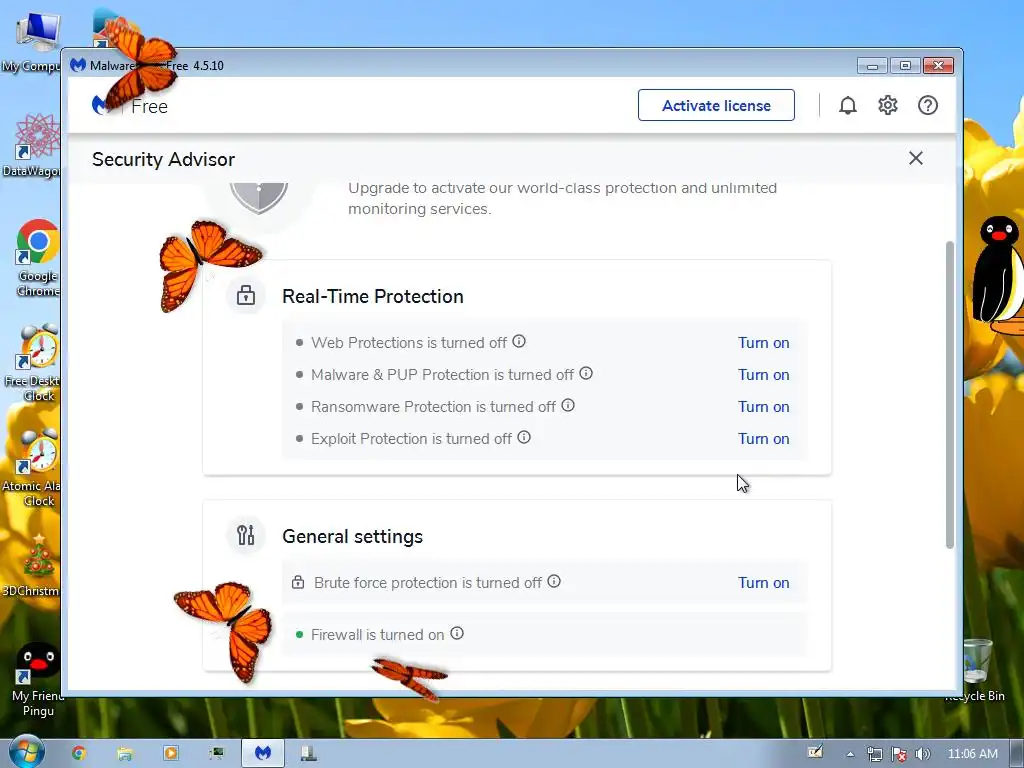Open the Windows Start orb
The height and width of the screenshot is (768, 1024).
[26, 752]
